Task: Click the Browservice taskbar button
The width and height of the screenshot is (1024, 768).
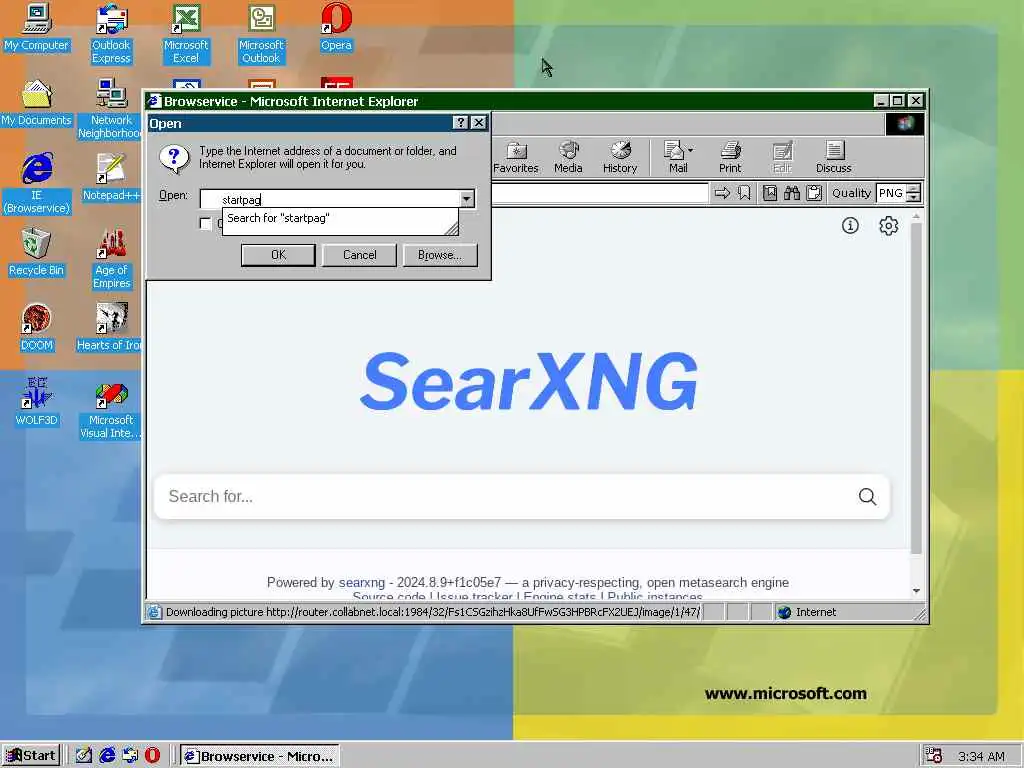Action: [259, 756]
